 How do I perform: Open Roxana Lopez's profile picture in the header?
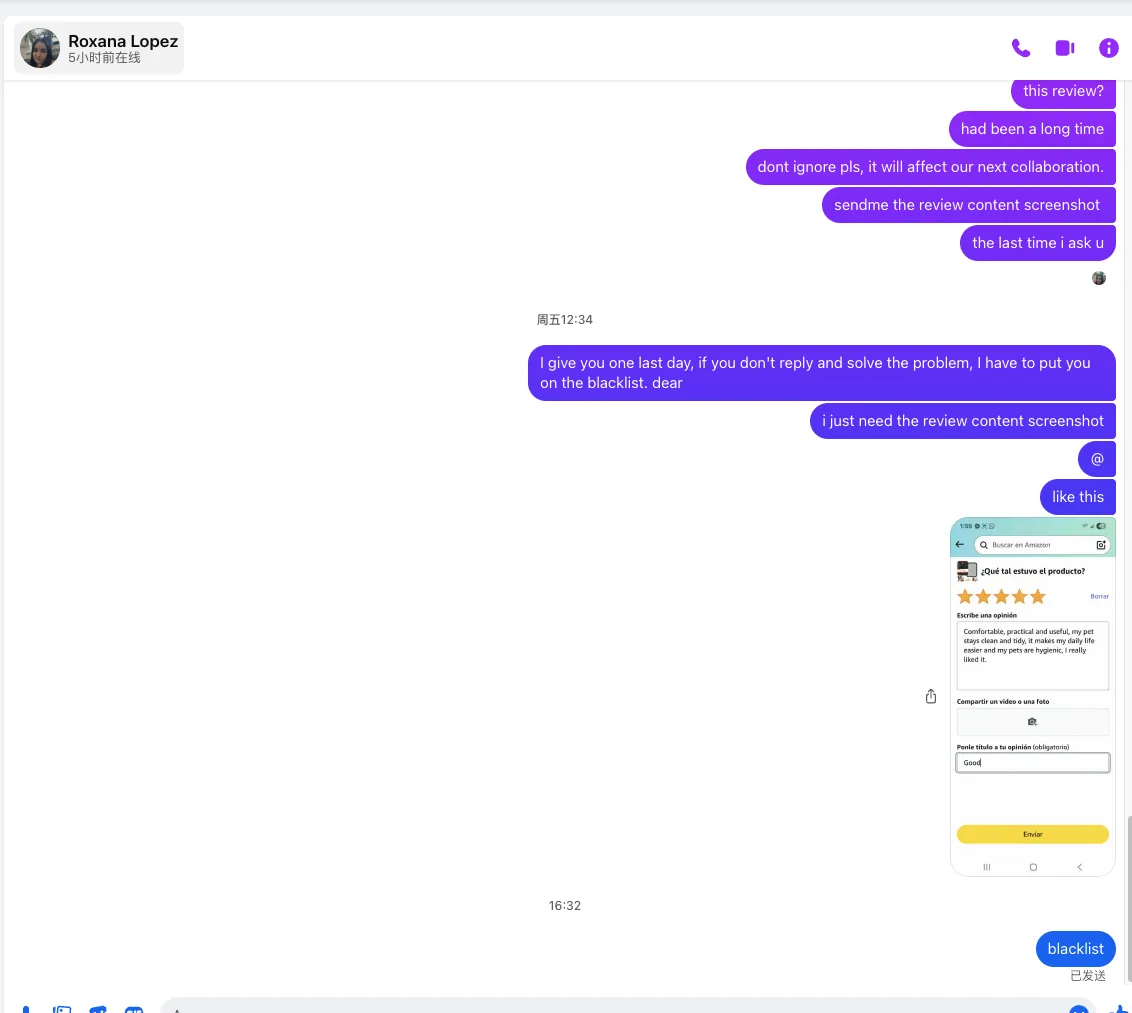tap(40, 48)
